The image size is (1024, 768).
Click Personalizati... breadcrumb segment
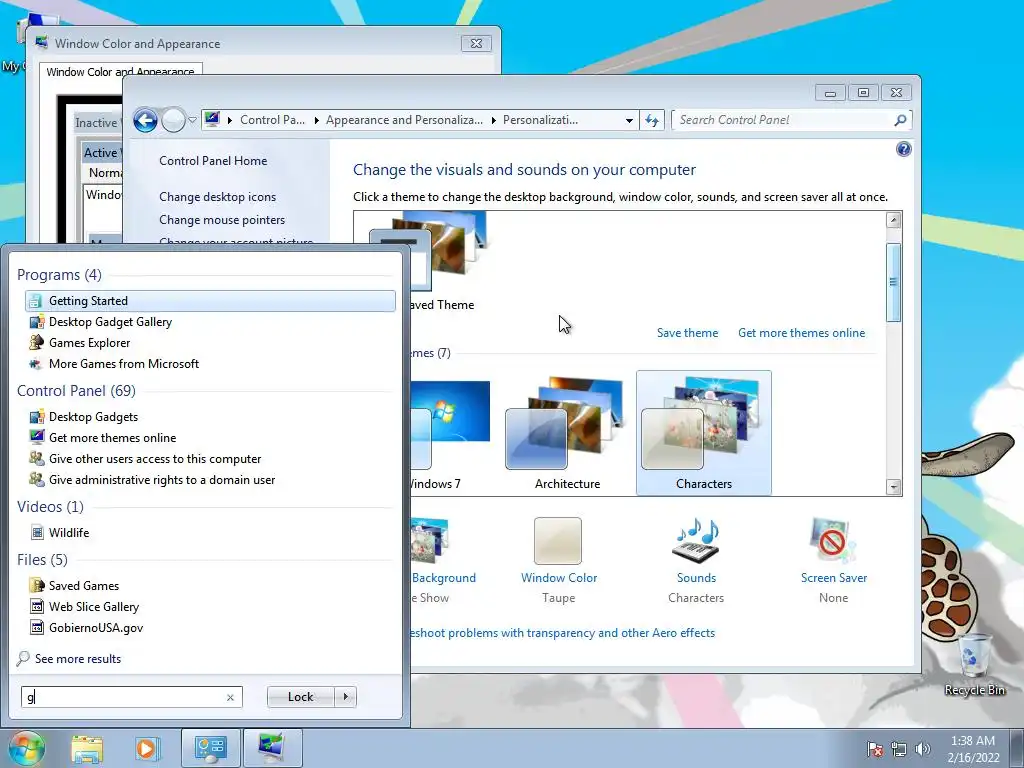click(540, 120)
